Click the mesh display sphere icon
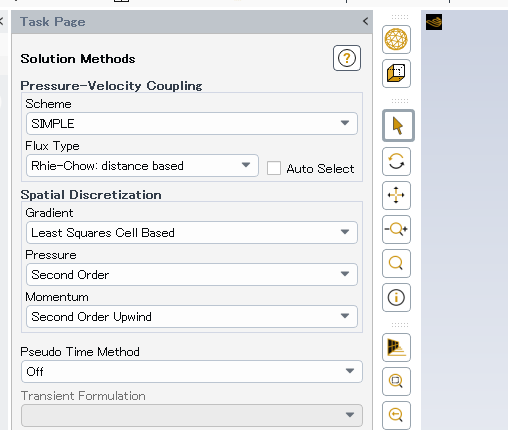Image resolution: width=508 pixels, height=430 pixels. point(396,39)
